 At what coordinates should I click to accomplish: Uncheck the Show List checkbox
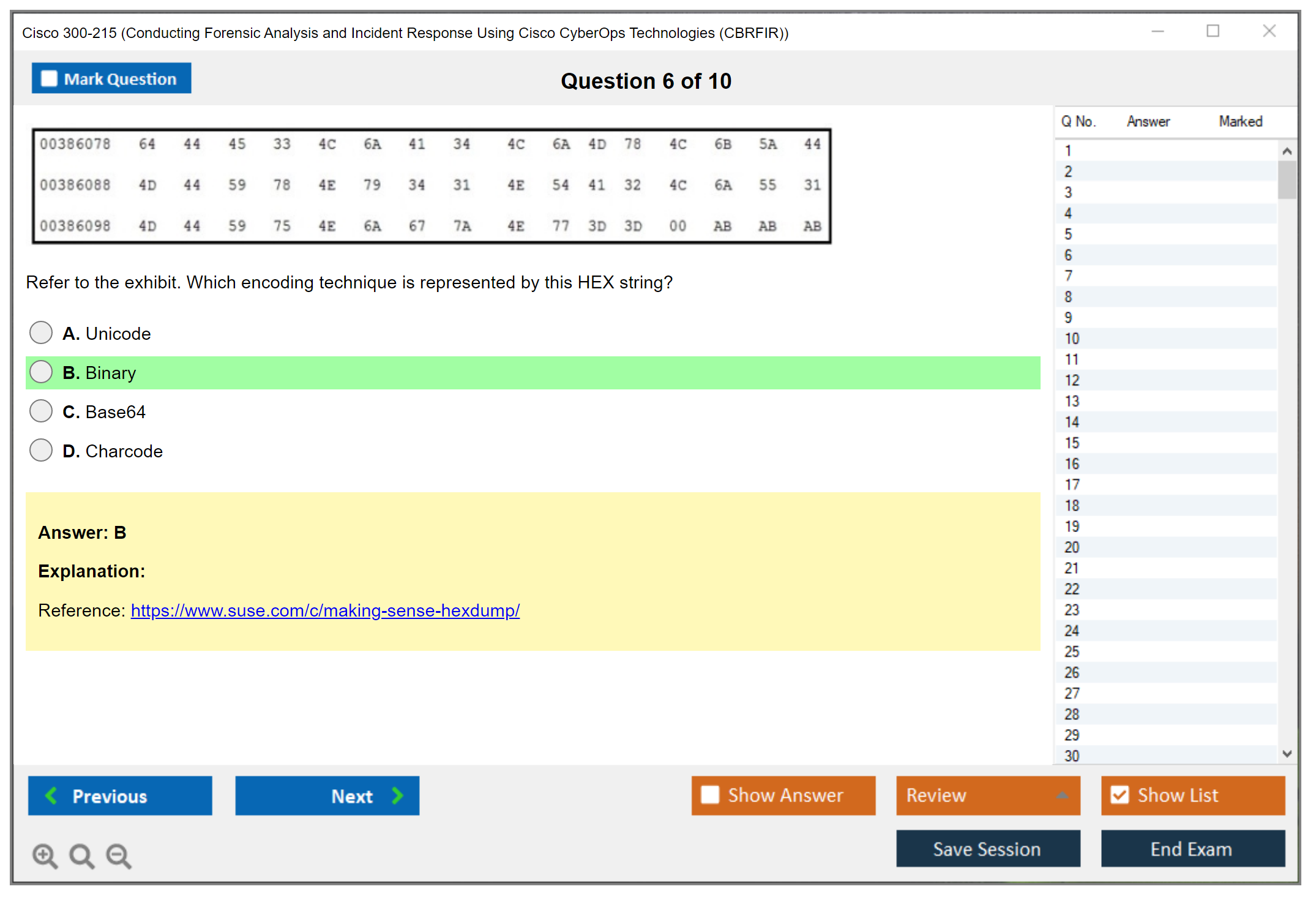coord(1120,795)
